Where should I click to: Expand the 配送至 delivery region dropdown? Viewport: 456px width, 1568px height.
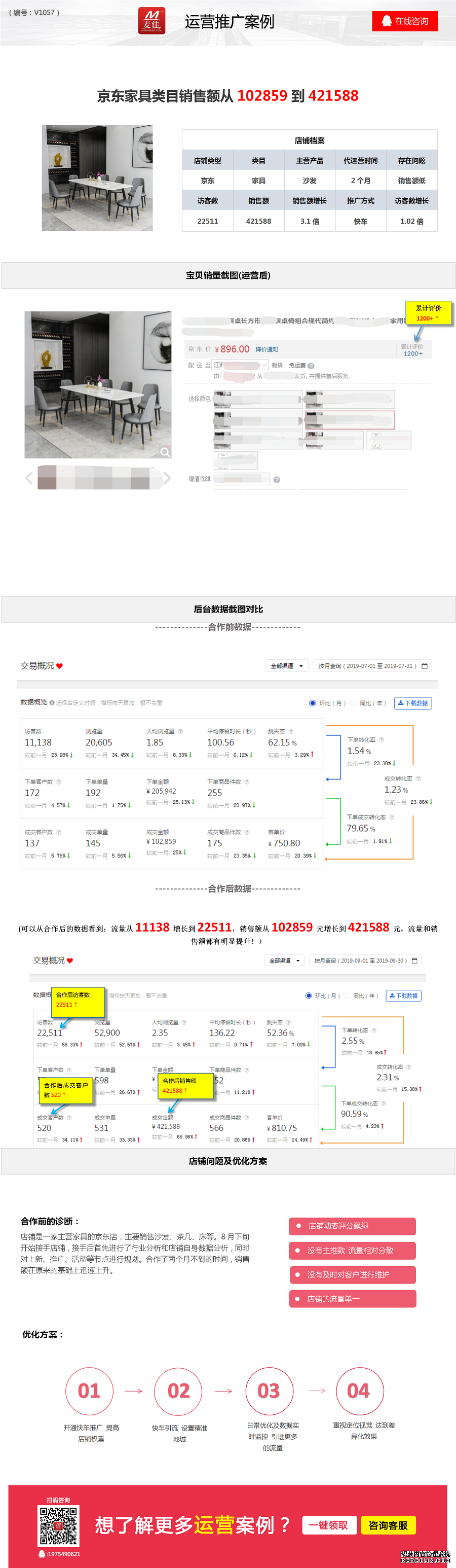[241, 365]
